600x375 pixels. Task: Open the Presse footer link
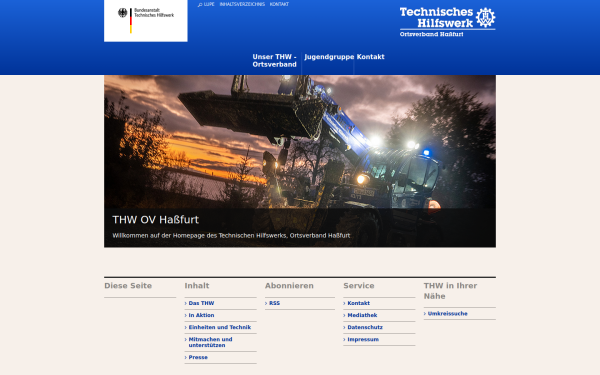coord(198,357)
